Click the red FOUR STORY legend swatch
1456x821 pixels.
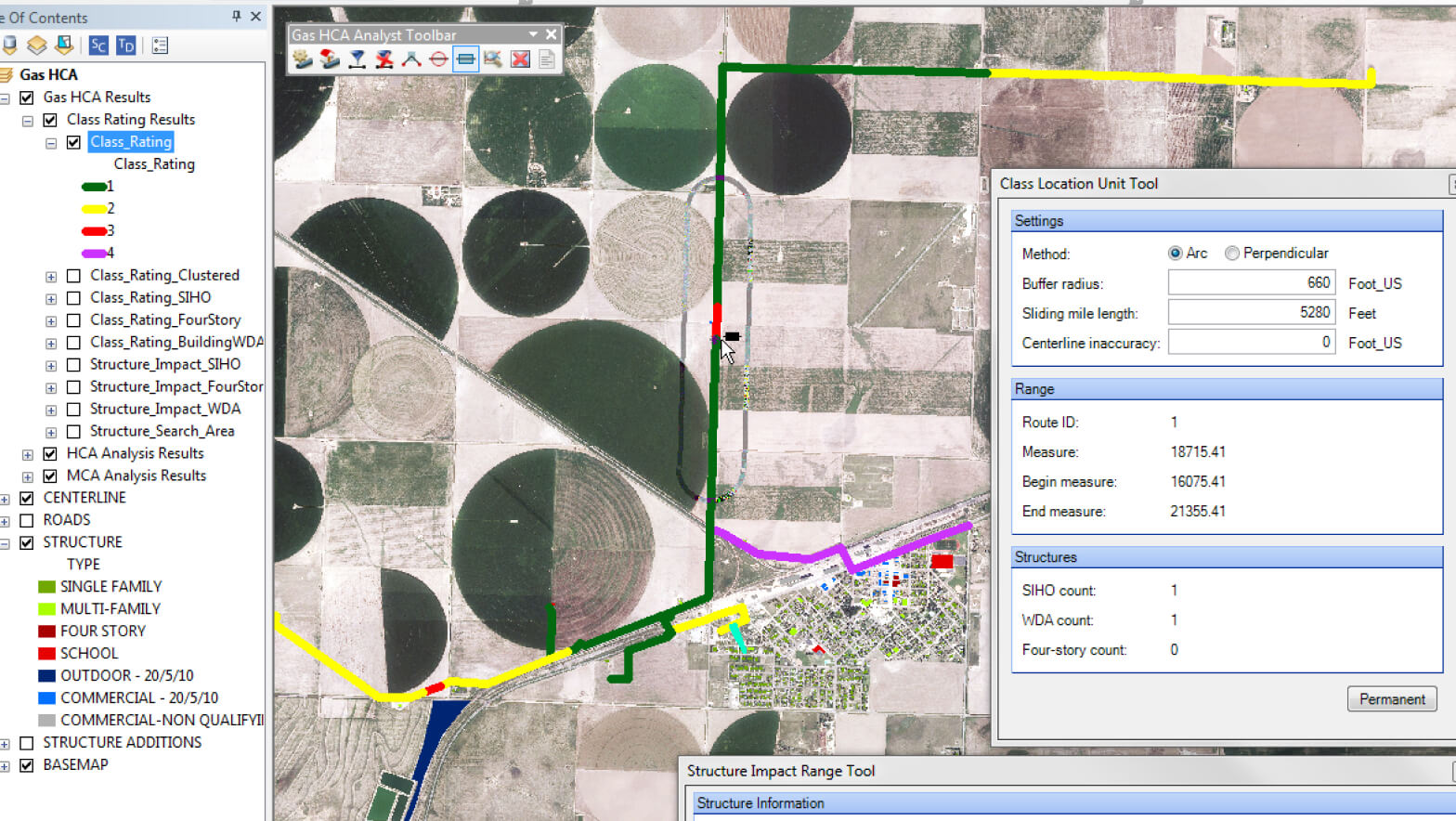point(46,632)
